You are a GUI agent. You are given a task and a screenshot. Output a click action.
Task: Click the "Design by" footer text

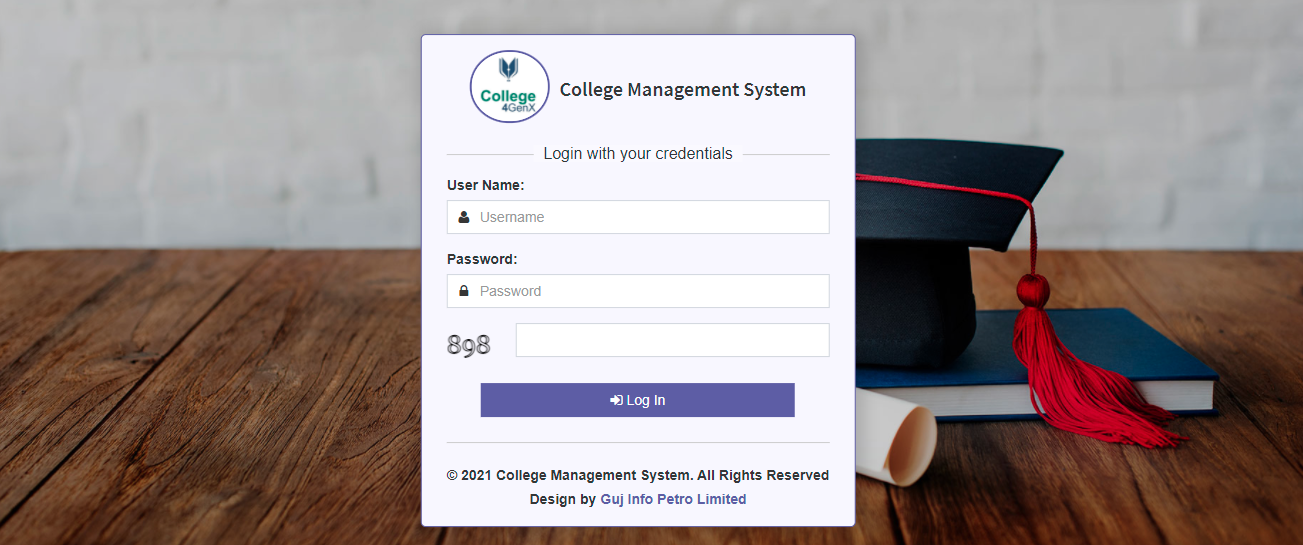562,499
